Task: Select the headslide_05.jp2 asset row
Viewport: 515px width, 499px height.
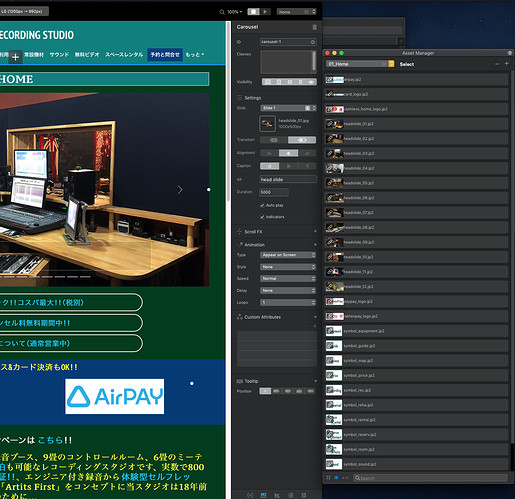Action: tap(417, 183)
